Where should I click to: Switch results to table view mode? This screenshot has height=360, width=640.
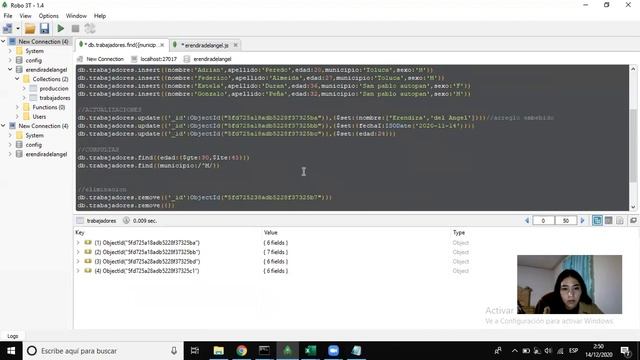coord(609,220)
